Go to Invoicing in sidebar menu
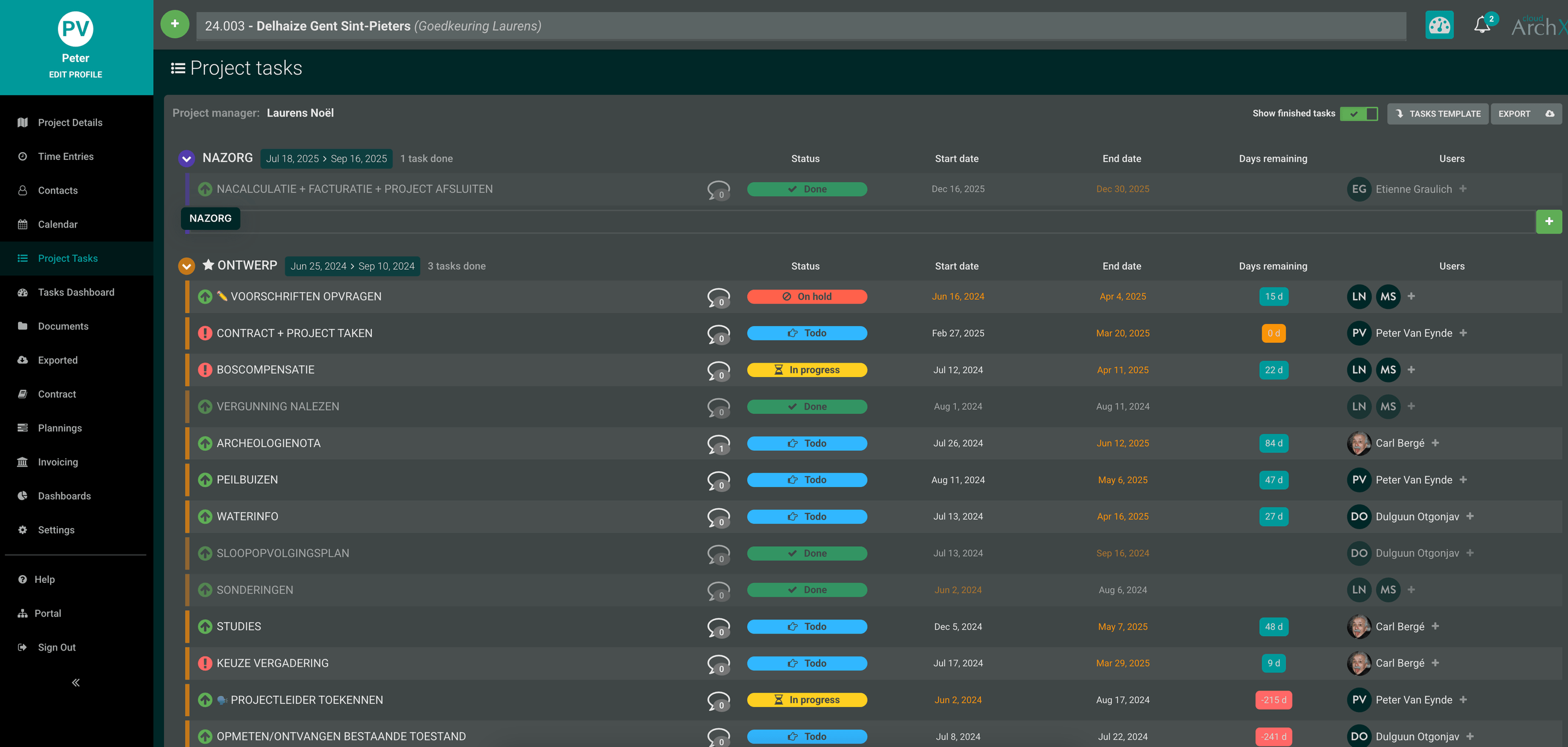Image resolution: width=1568 pixels, height=747 pixels. (x=58, y=462)
